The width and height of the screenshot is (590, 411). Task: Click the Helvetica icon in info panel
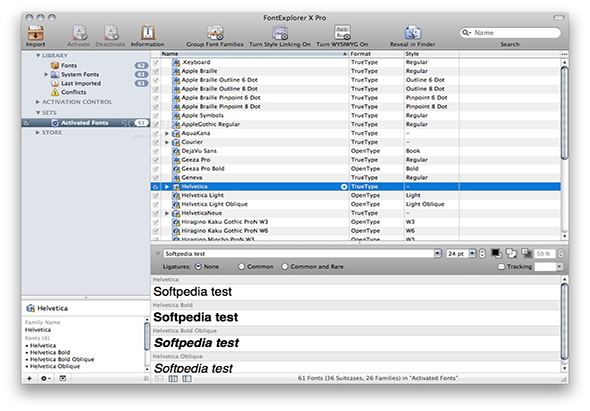coord(30,308)
